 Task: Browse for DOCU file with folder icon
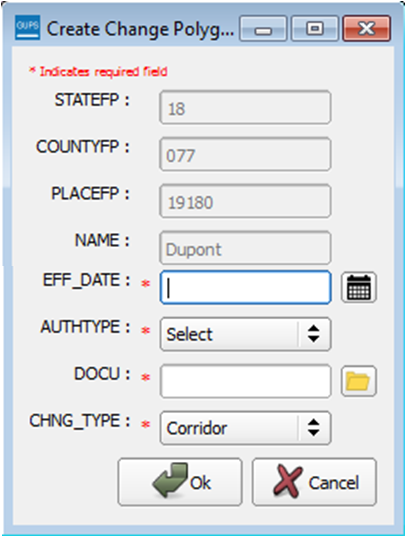(x=359, y=381)
